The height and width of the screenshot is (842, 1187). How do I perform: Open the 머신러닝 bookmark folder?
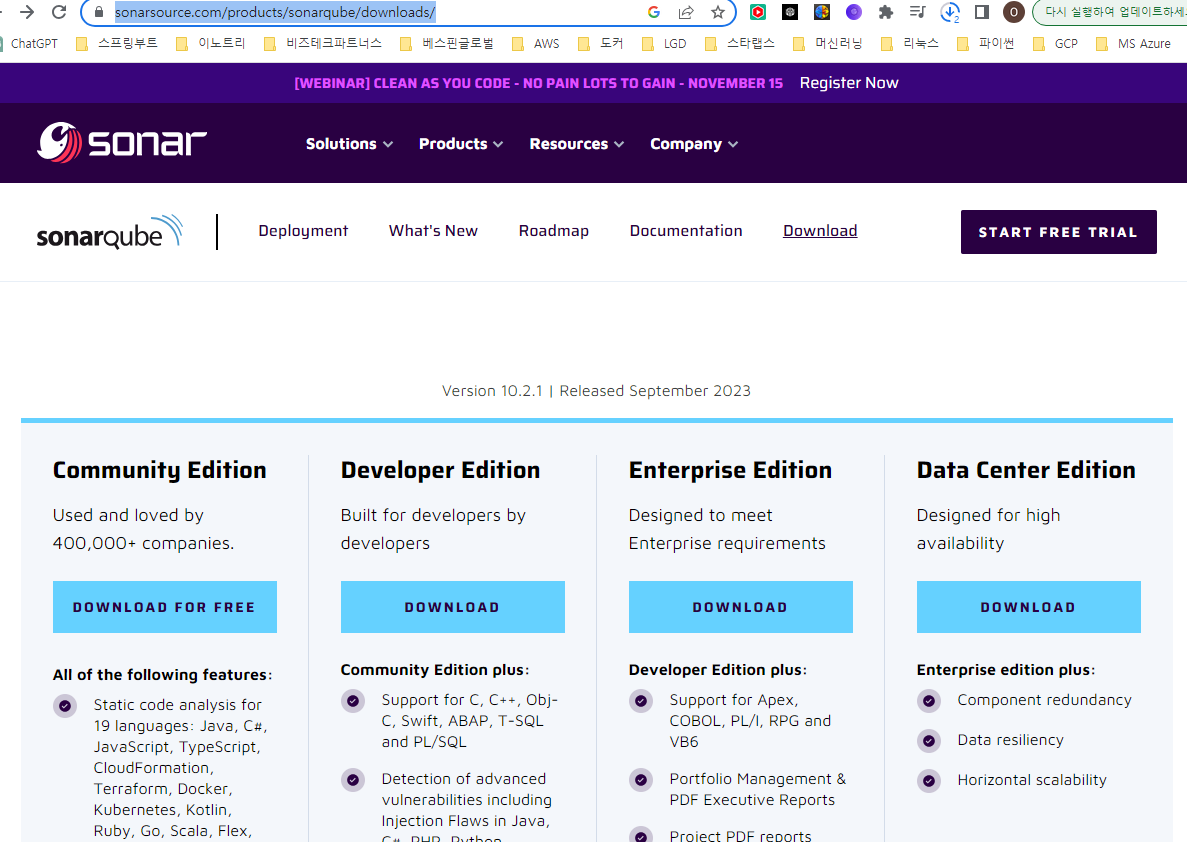[x=827, y=44]
